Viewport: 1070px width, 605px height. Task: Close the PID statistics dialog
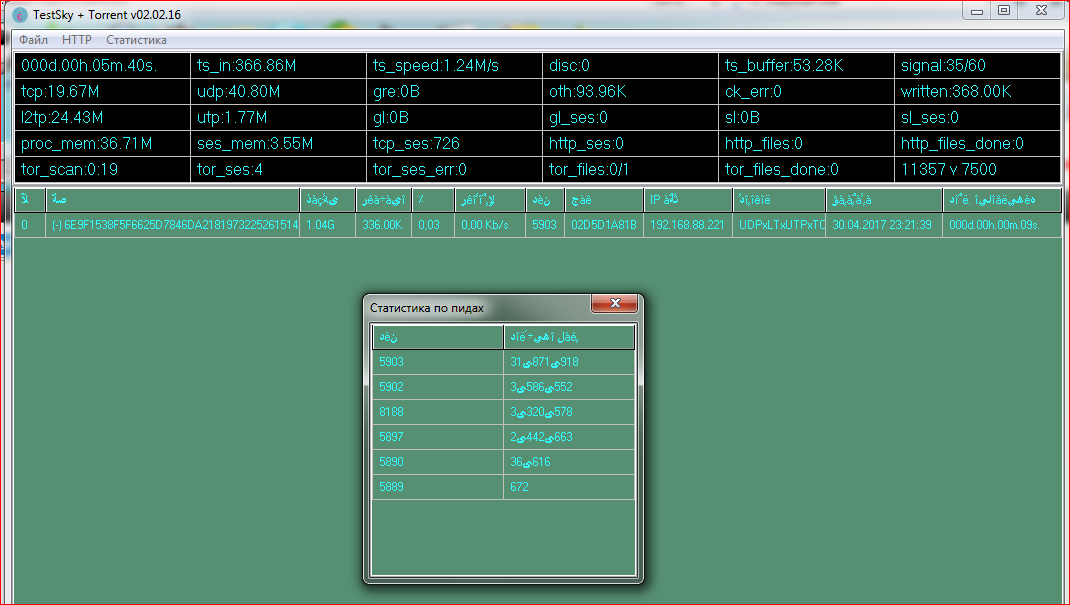[x=615, y=304]
